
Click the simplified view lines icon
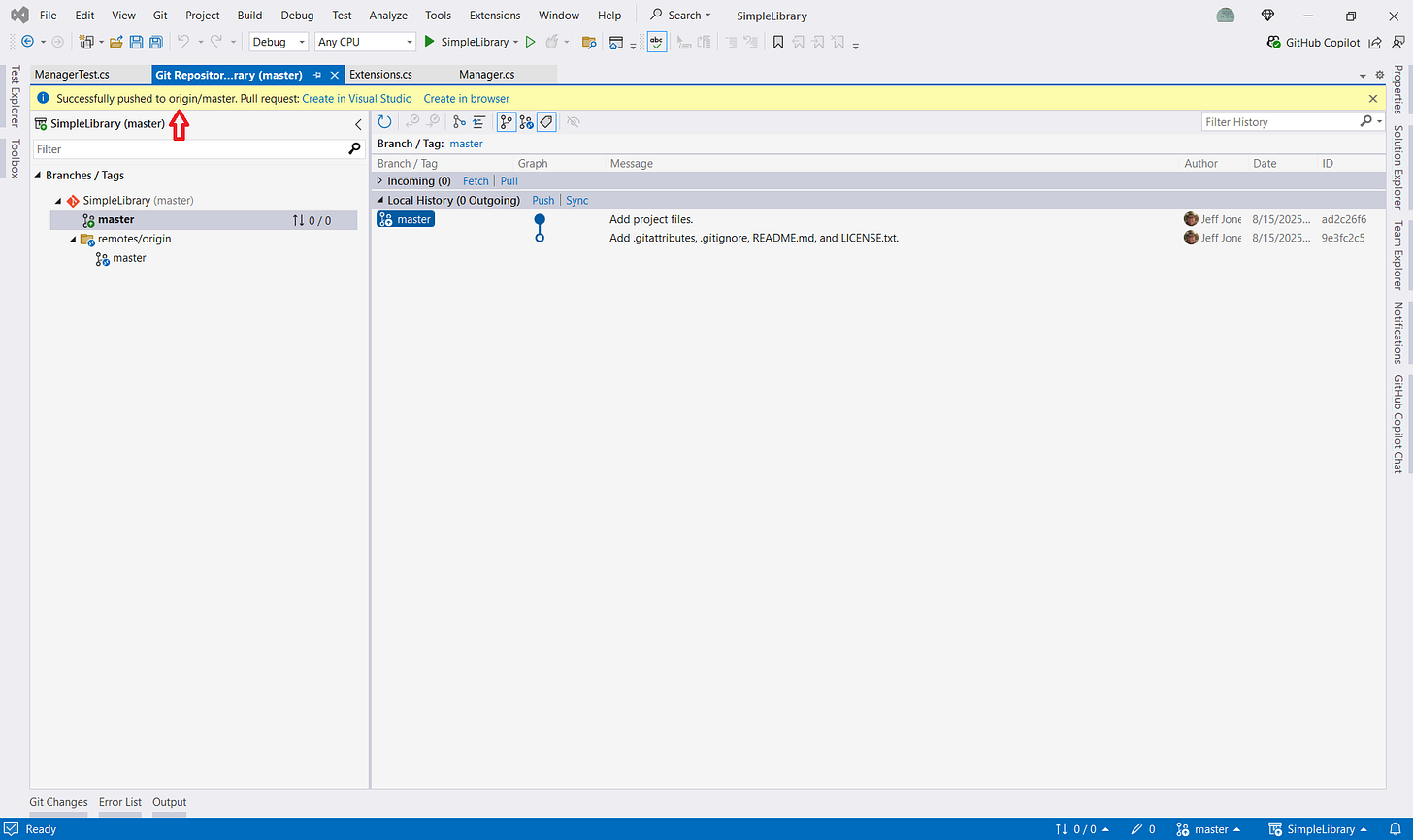pyautogui.click(x=478, y=121)
